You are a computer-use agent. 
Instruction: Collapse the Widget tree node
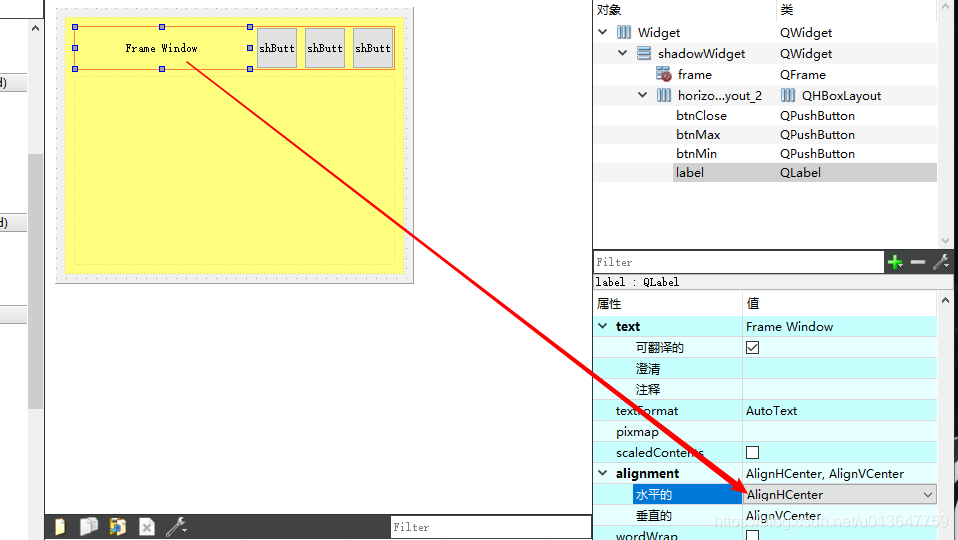click(602, 32)
